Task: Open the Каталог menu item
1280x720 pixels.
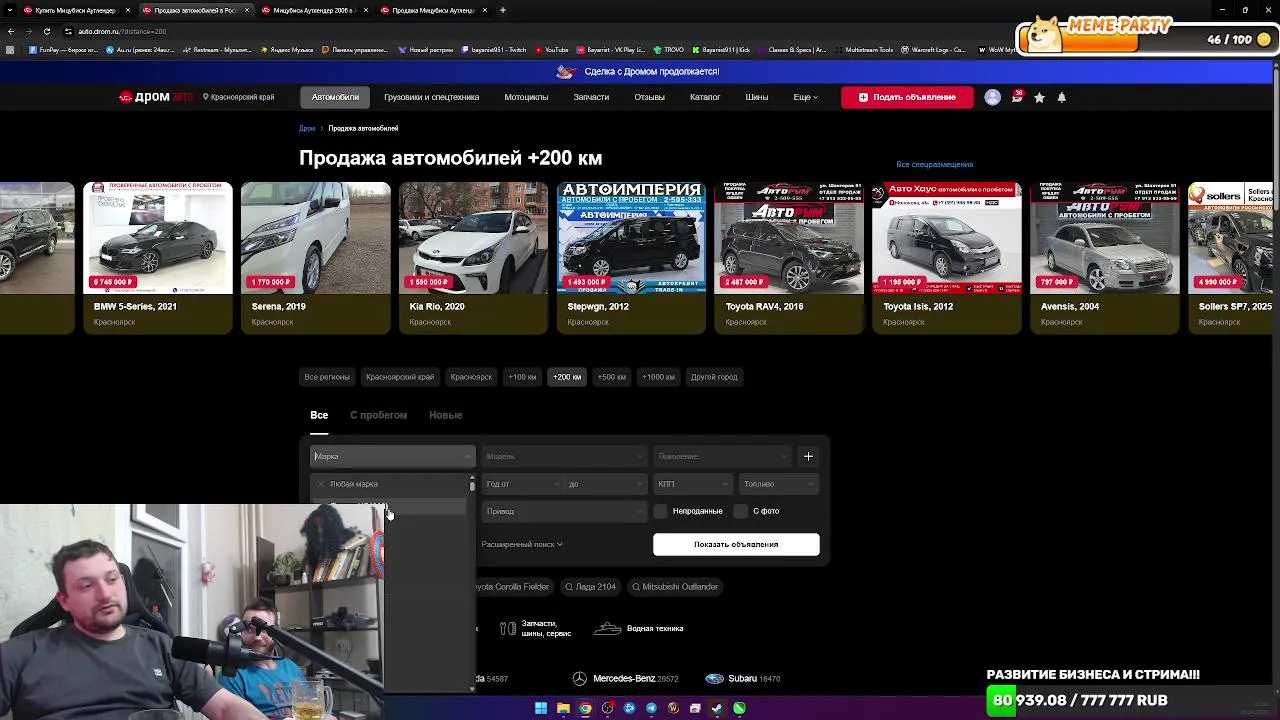Action: pos(705,97)
